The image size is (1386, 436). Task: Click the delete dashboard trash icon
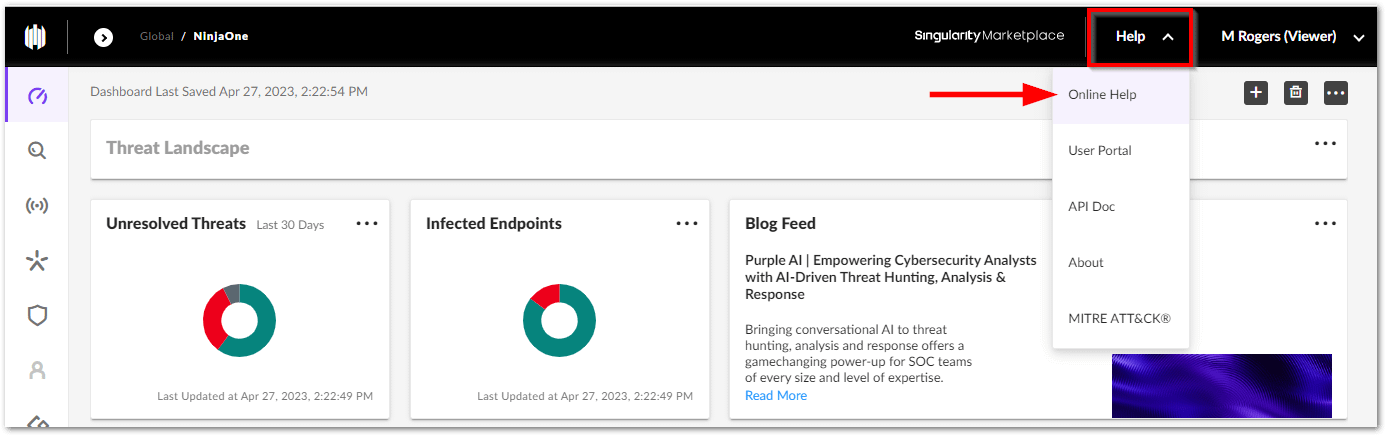[x=1296, y=93]
